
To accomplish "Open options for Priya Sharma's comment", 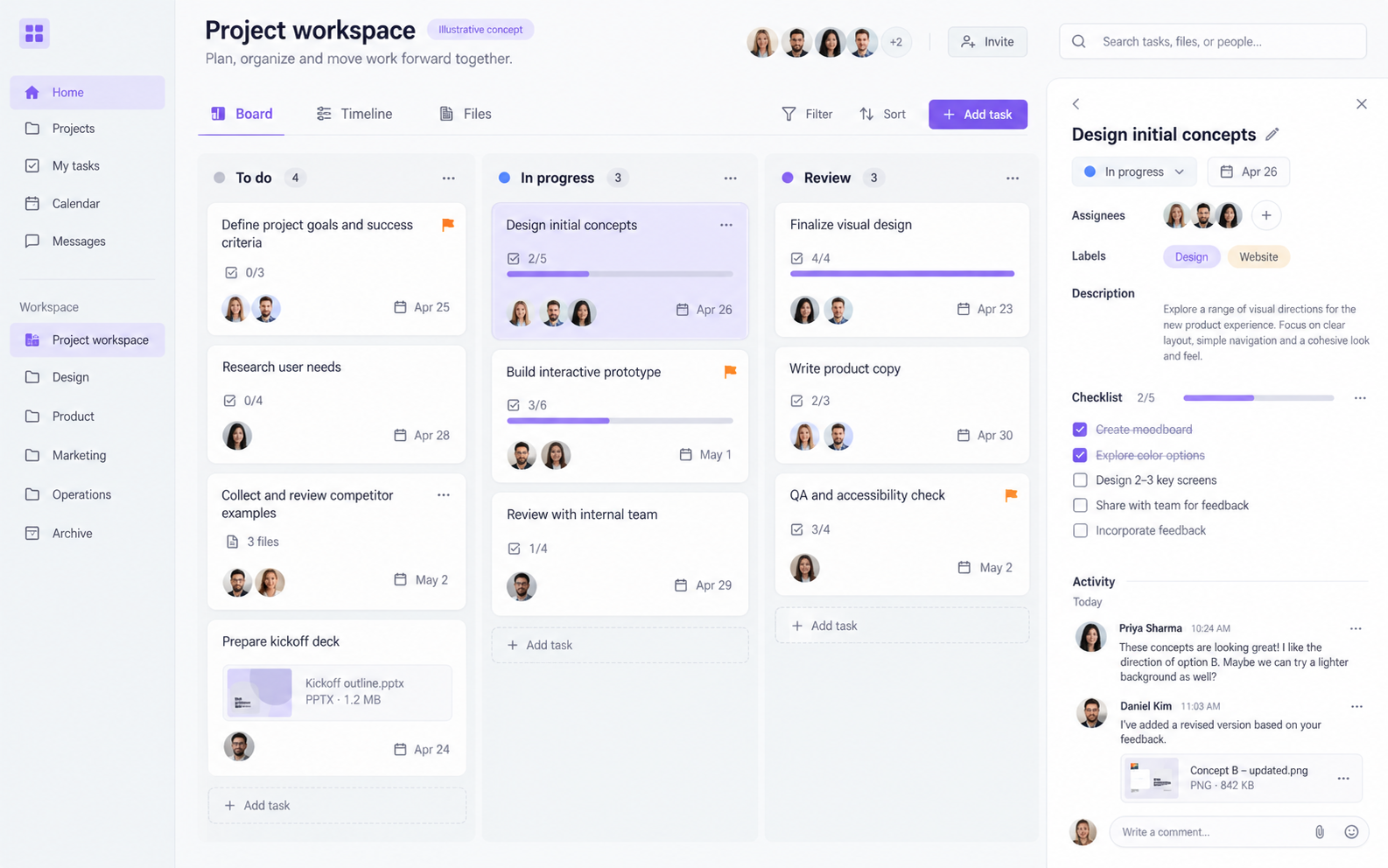I will [x=1356, y=628].
